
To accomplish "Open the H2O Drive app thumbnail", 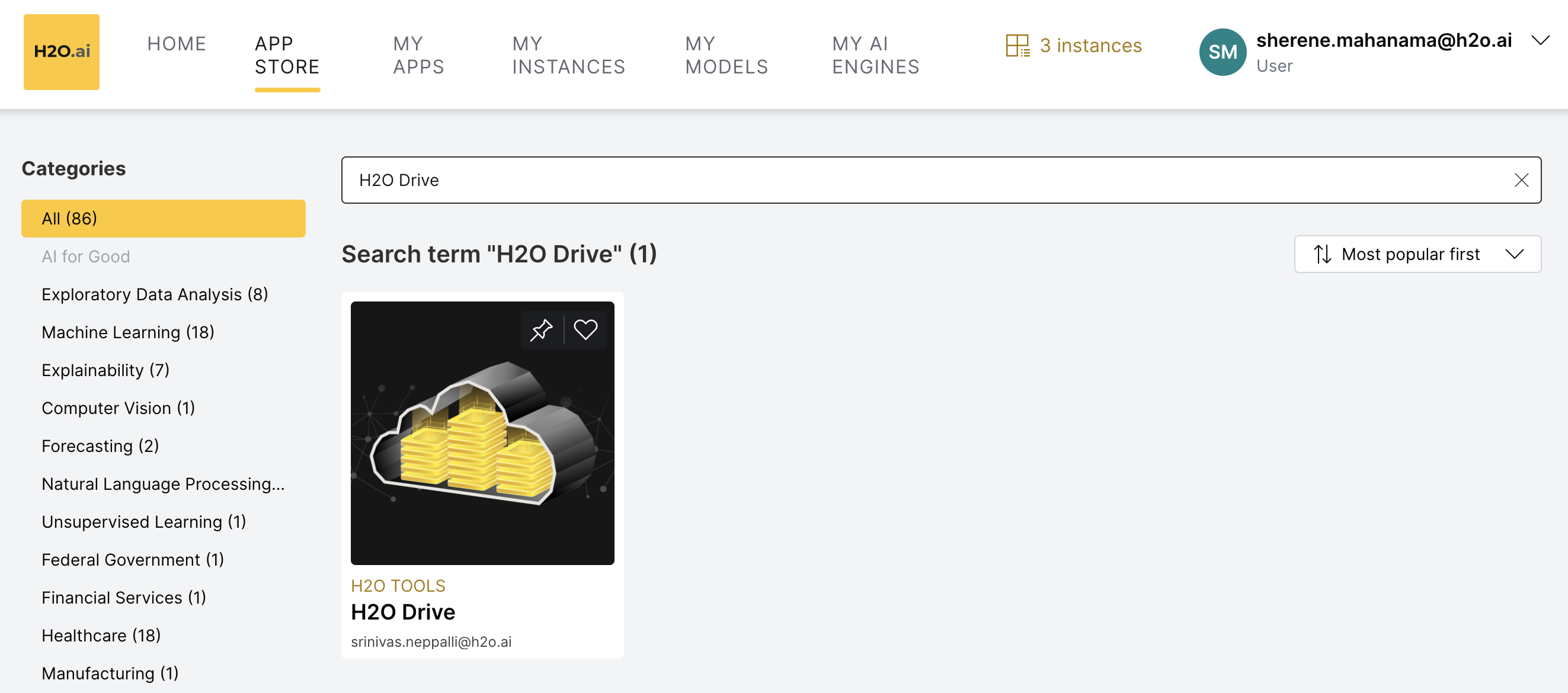I will [x=482, y=433].
